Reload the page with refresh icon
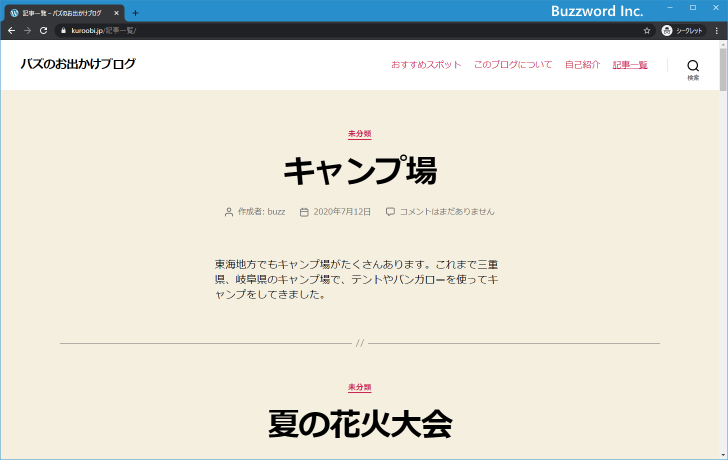Screen dimensions: 728x460 44,31
